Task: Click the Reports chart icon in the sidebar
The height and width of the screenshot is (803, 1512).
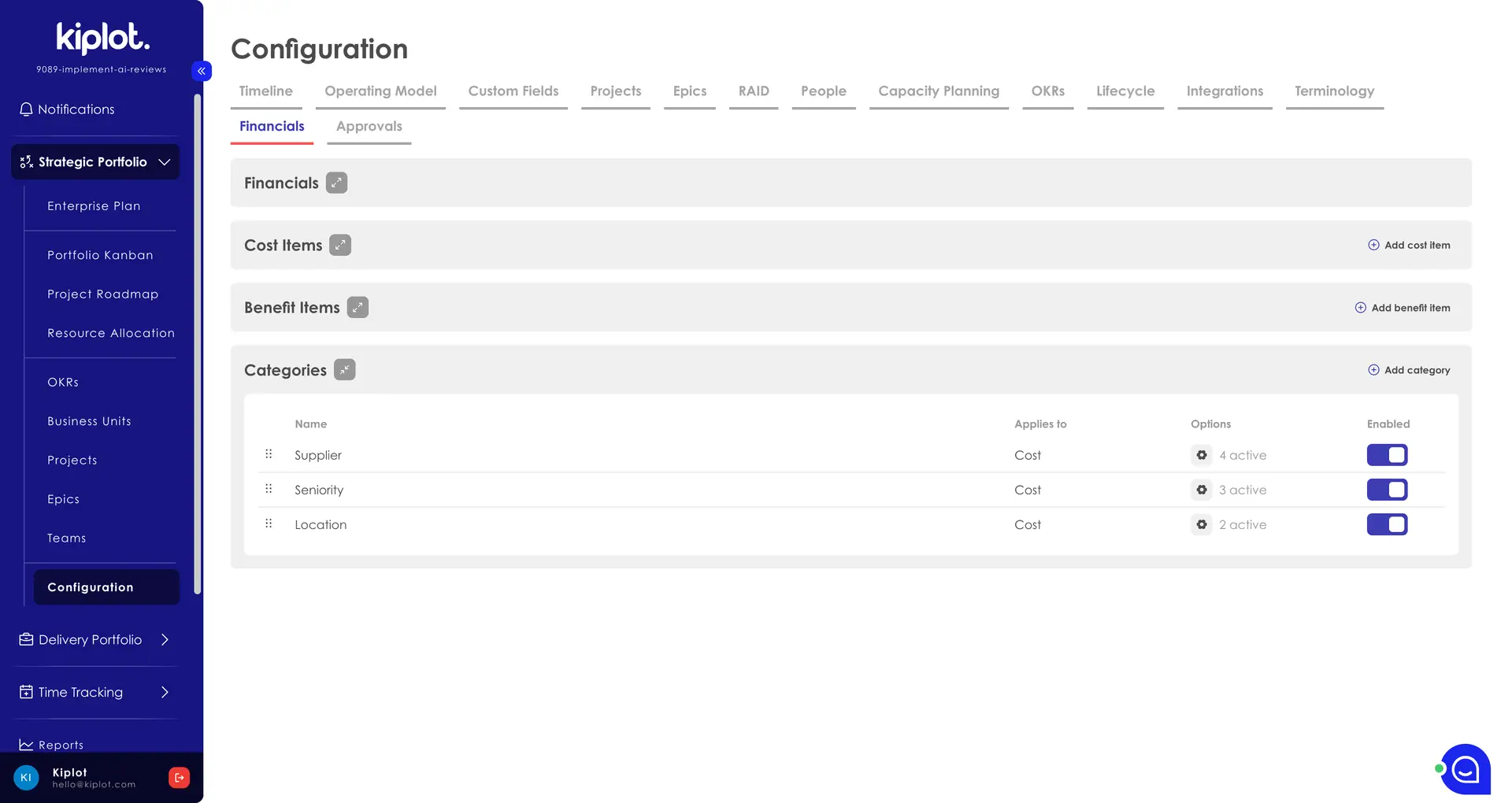Action: click(x=26, y=745)
